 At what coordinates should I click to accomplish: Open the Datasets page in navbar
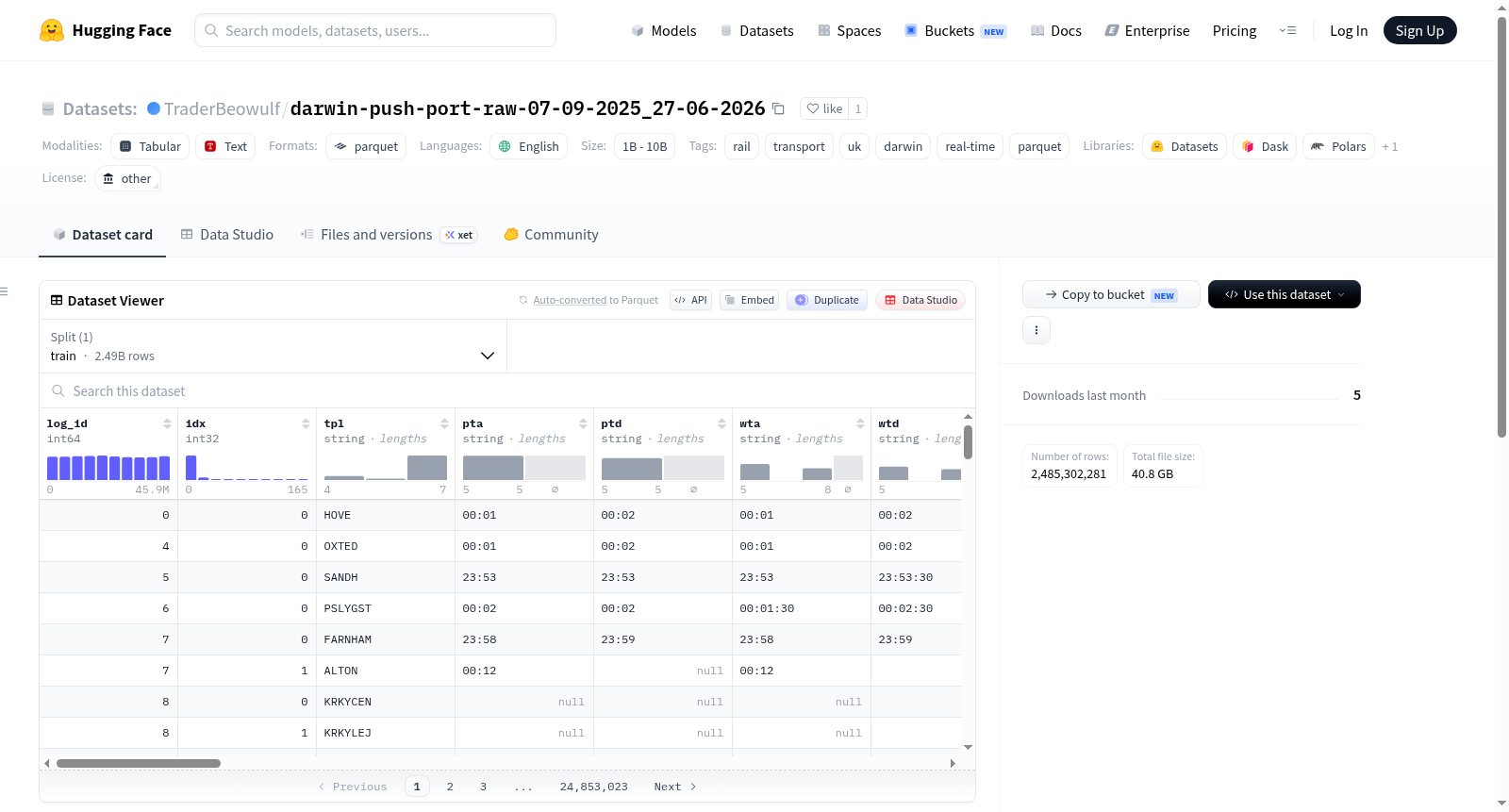(756, 30)
